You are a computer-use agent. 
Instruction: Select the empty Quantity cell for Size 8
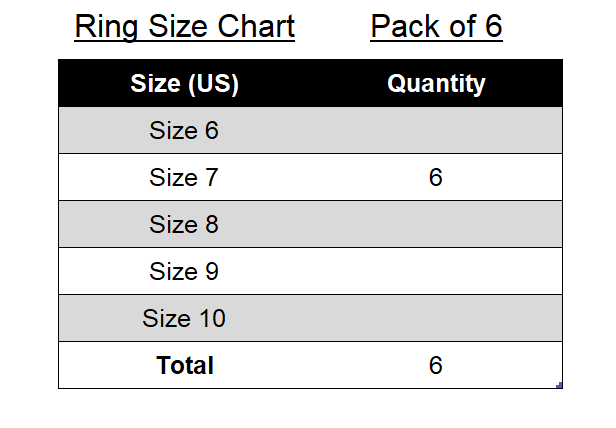(x=436, y=225)
